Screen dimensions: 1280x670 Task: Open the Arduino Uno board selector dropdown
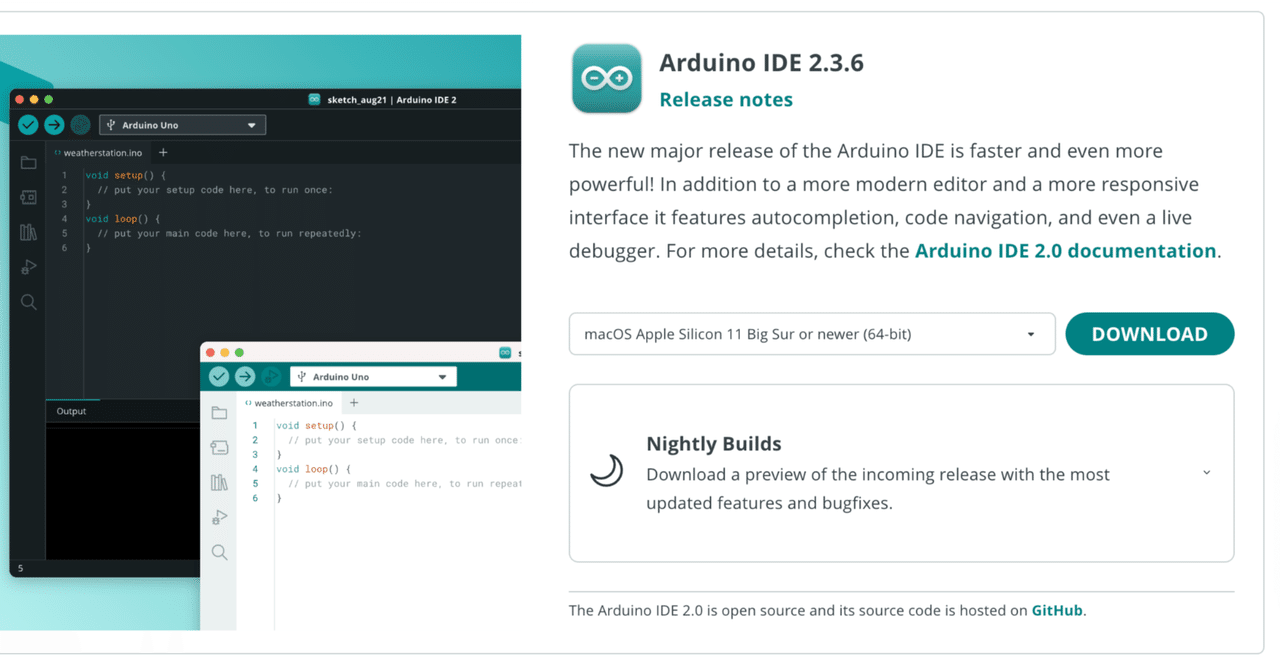pyautogui.click(x=182, y=124)
